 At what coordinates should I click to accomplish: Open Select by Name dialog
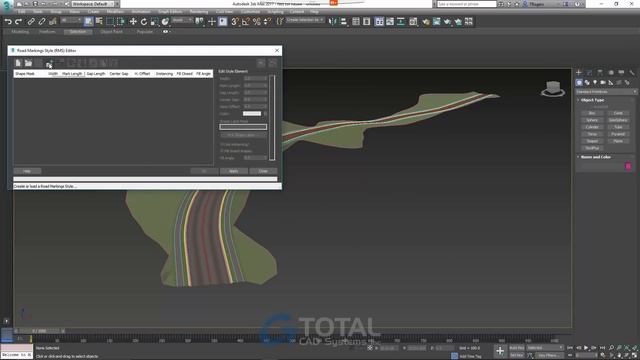(99, 22)
